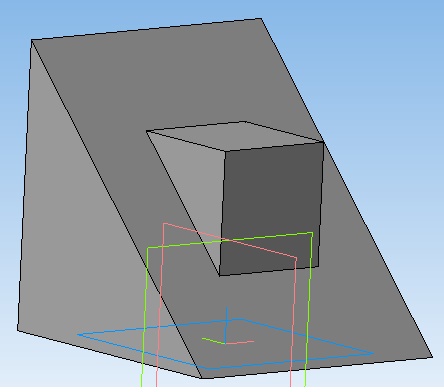This screenshot has height=392, width=444.
Task: Select the bottom right edge of the wedge
Action: (x=317, y=368)
